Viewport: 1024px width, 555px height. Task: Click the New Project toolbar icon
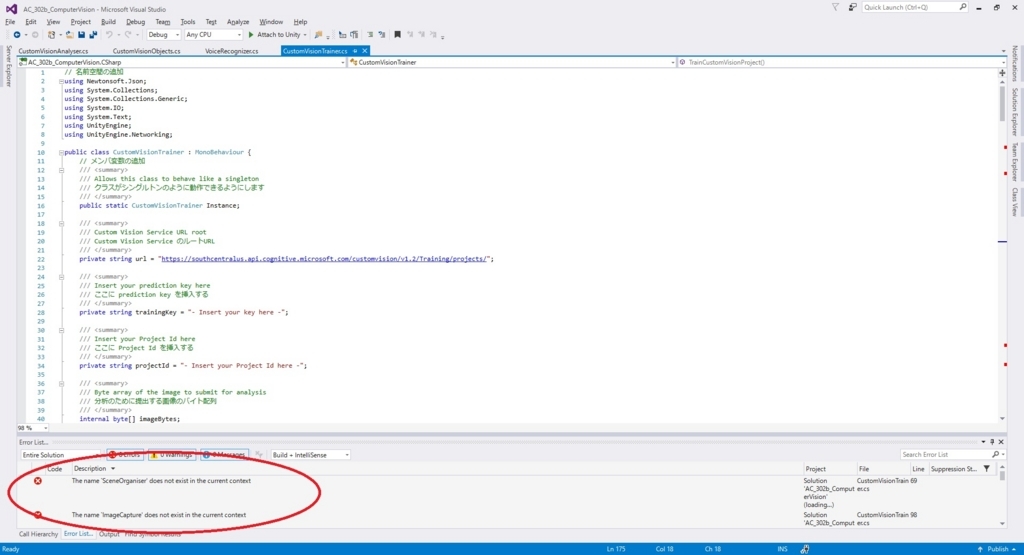pos(52,35)
